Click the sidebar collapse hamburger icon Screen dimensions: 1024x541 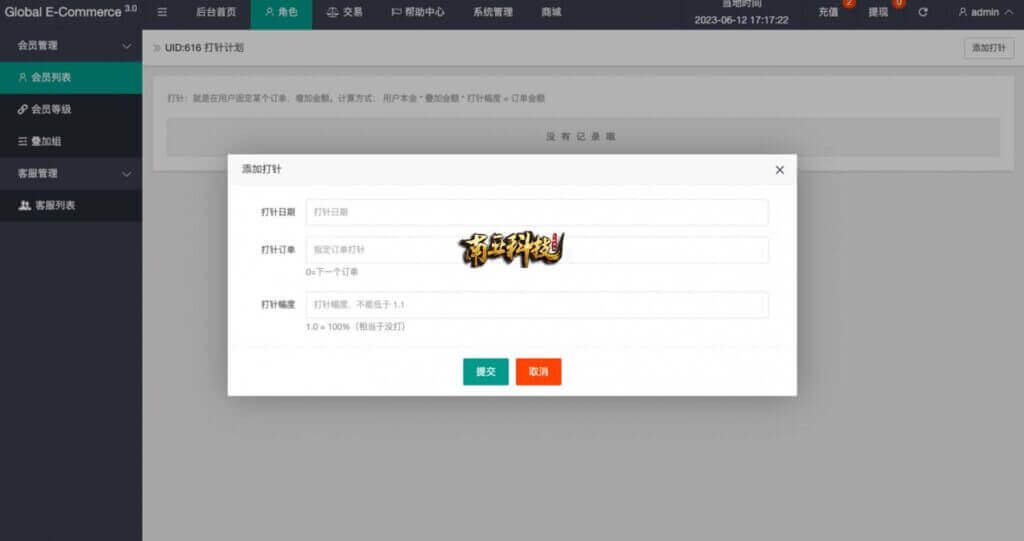(x=162, y=12)
